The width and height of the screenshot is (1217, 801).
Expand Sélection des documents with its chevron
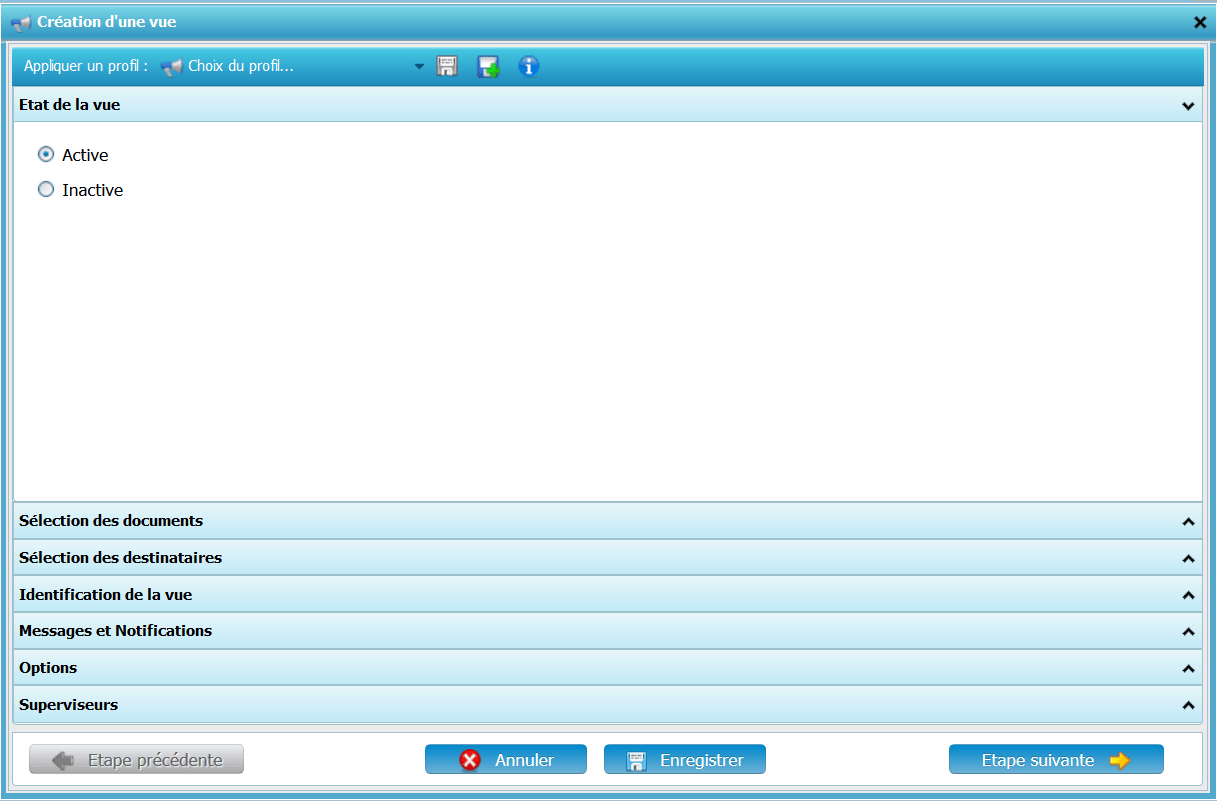[1188, 521]
